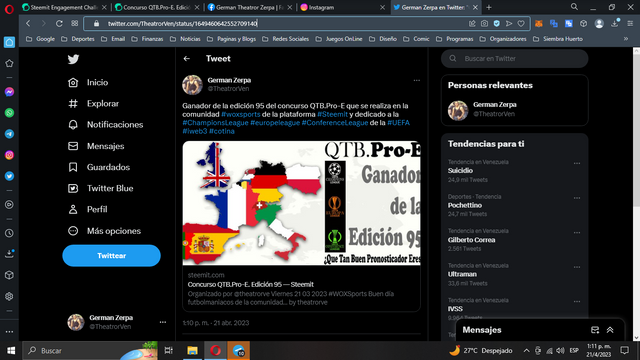Open options for Suicidio trend

(577, 163)
